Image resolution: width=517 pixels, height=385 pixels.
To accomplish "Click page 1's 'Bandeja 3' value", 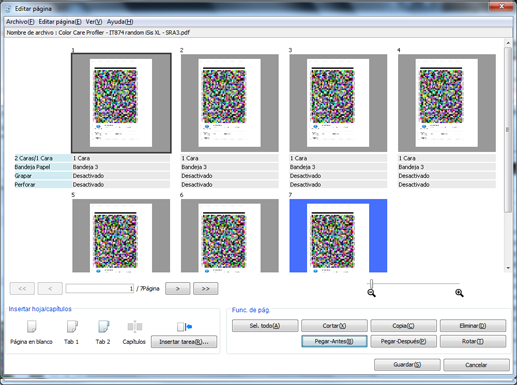I will pyautogui.click(x=121, y=167).
